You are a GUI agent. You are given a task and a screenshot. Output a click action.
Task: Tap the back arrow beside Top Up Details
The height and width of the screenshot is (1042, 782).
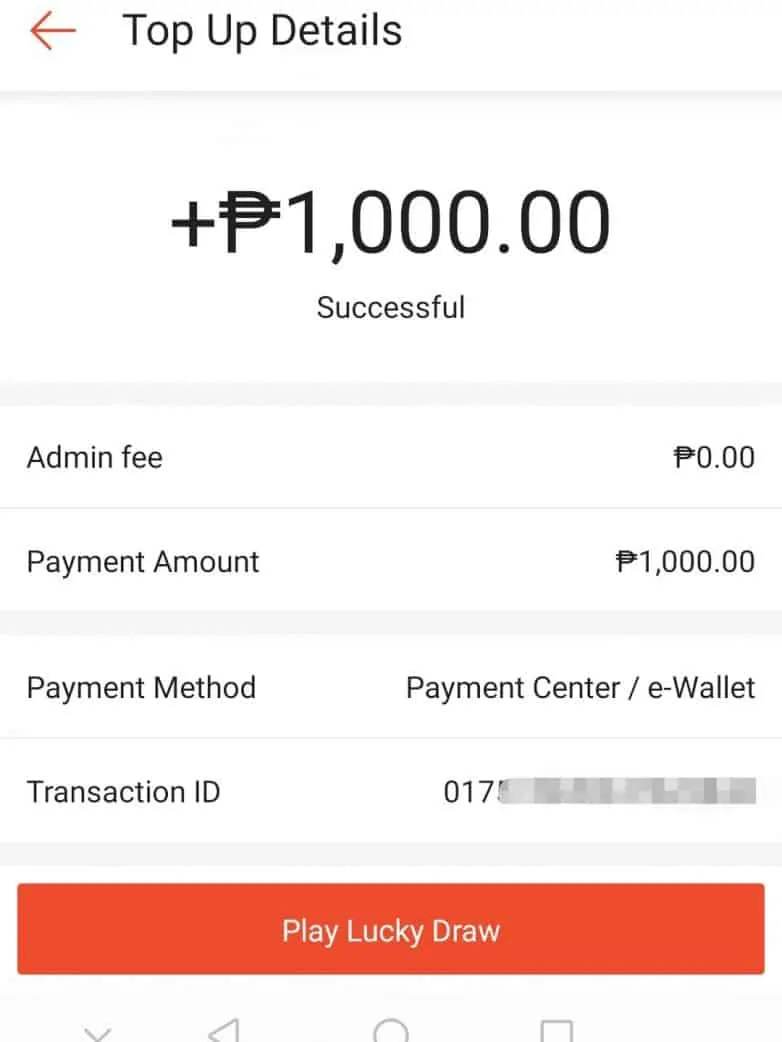(53, 31)
